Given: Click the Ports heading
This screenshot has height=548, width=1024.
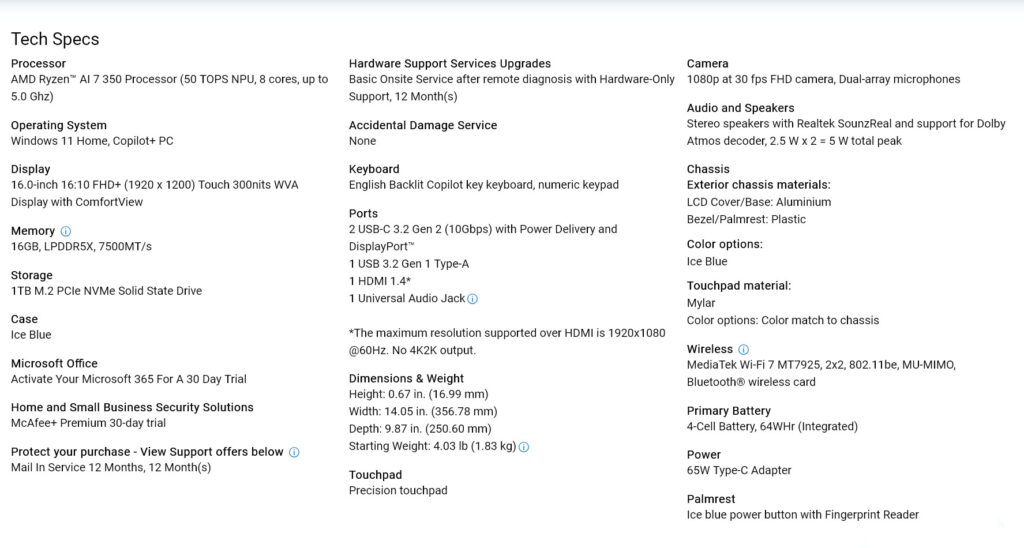Looking at the screenshot, I should 363,213.
